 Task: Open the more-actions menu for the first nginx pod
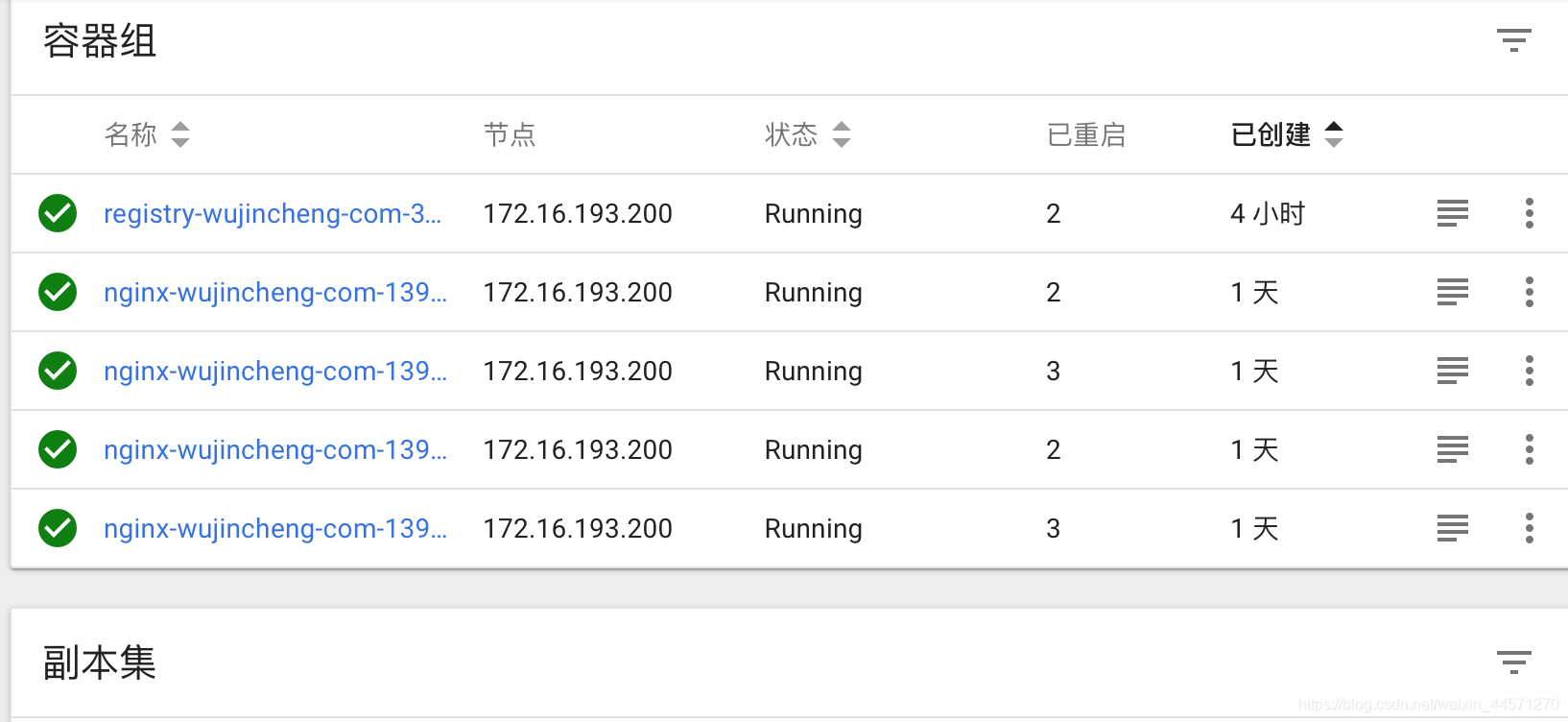tap(1530, 292)
